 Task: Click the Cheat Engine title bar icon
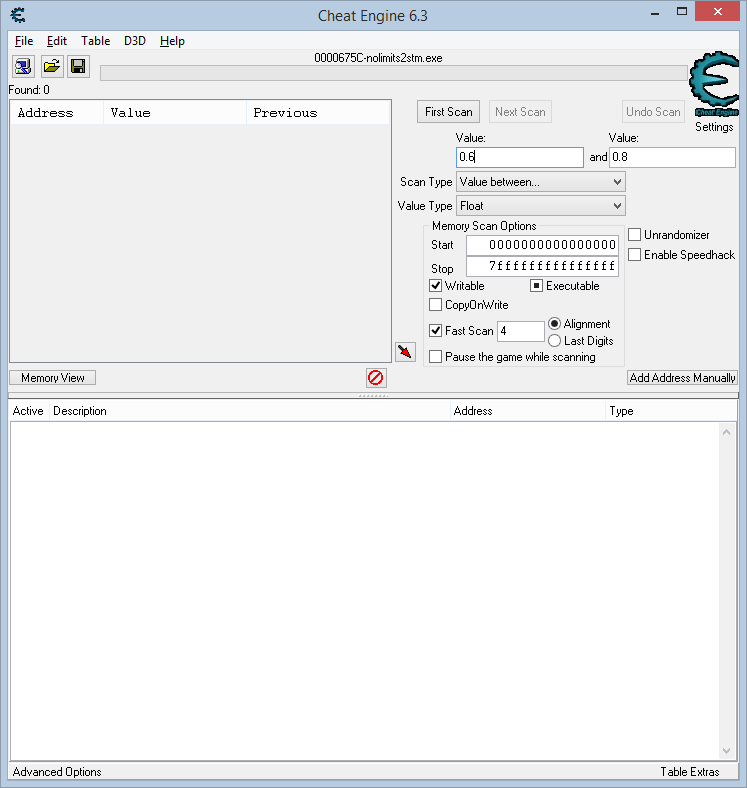pyautogui.click(x=14, y=14)
